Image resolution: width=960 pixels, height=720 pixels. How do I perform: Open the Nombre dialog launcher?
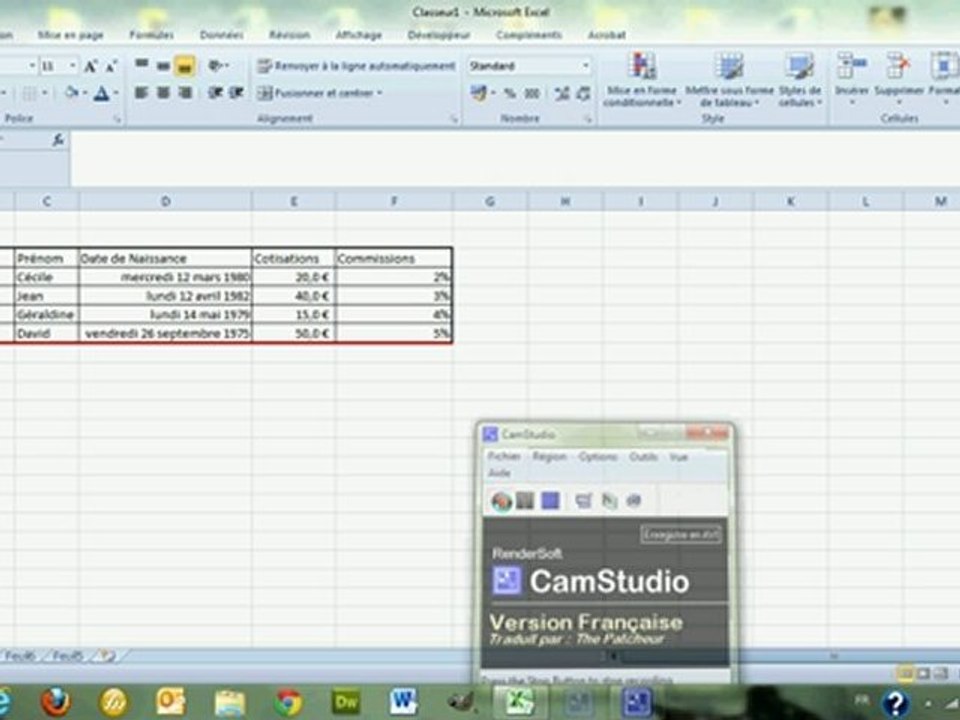[x=588, y=119]
